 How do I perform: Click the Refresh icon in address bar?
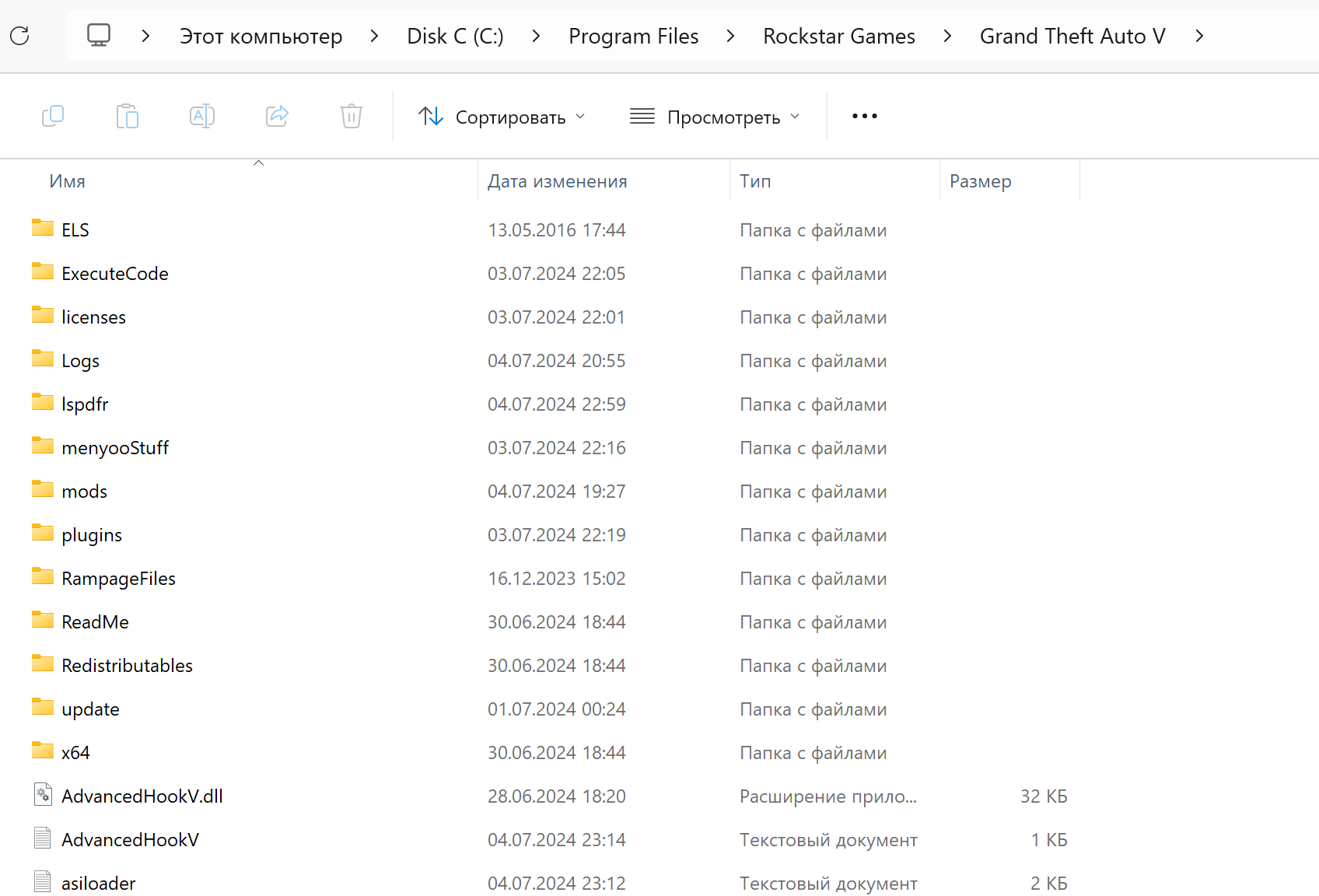20,36
